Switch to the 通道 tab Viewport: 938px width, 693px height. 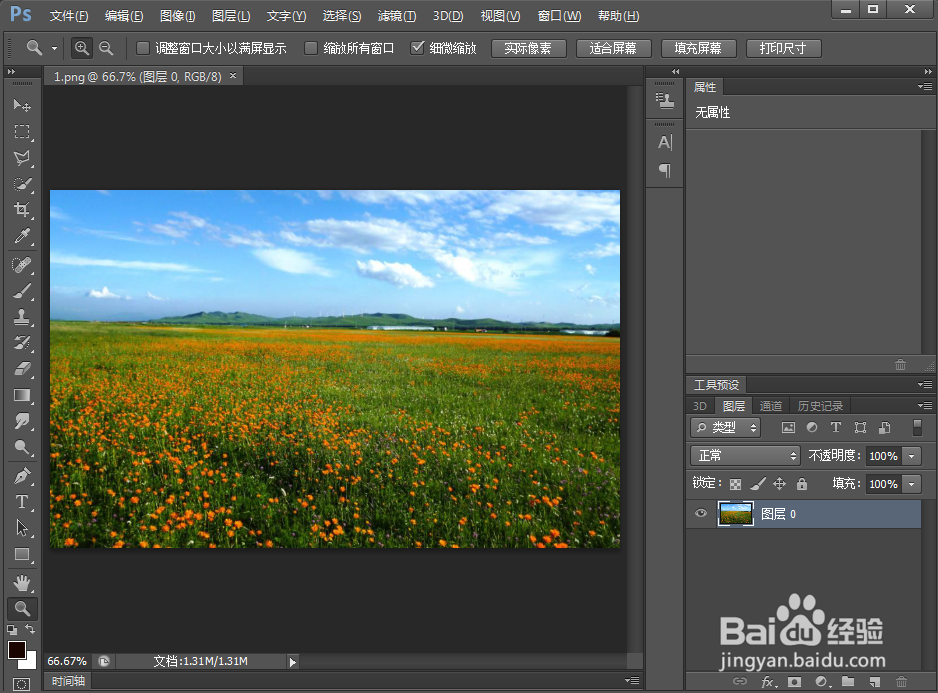(770, 406)
